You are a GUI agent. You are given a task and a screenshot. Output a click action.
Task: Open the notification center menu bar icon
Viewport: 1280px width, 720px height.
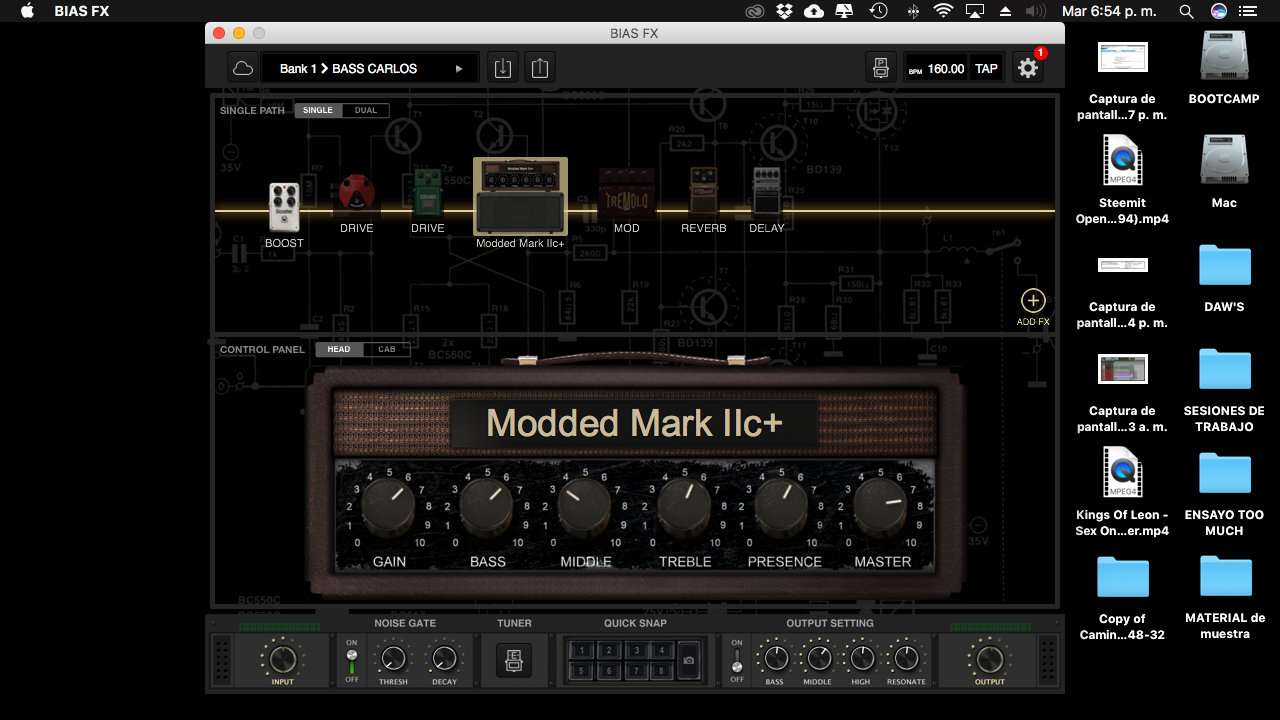[x=1248, y=11]
